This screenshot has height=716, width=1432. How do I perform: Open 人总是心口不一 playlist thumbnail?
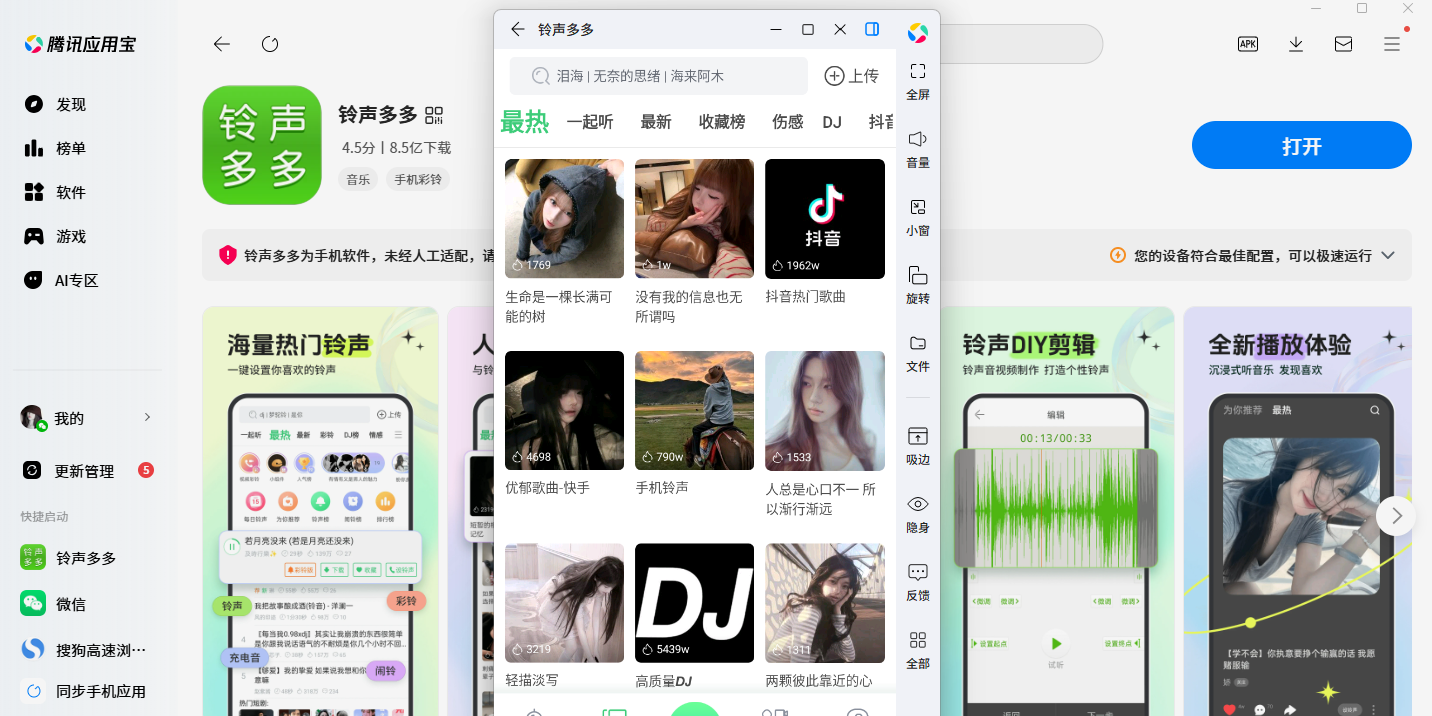(825, 410)
